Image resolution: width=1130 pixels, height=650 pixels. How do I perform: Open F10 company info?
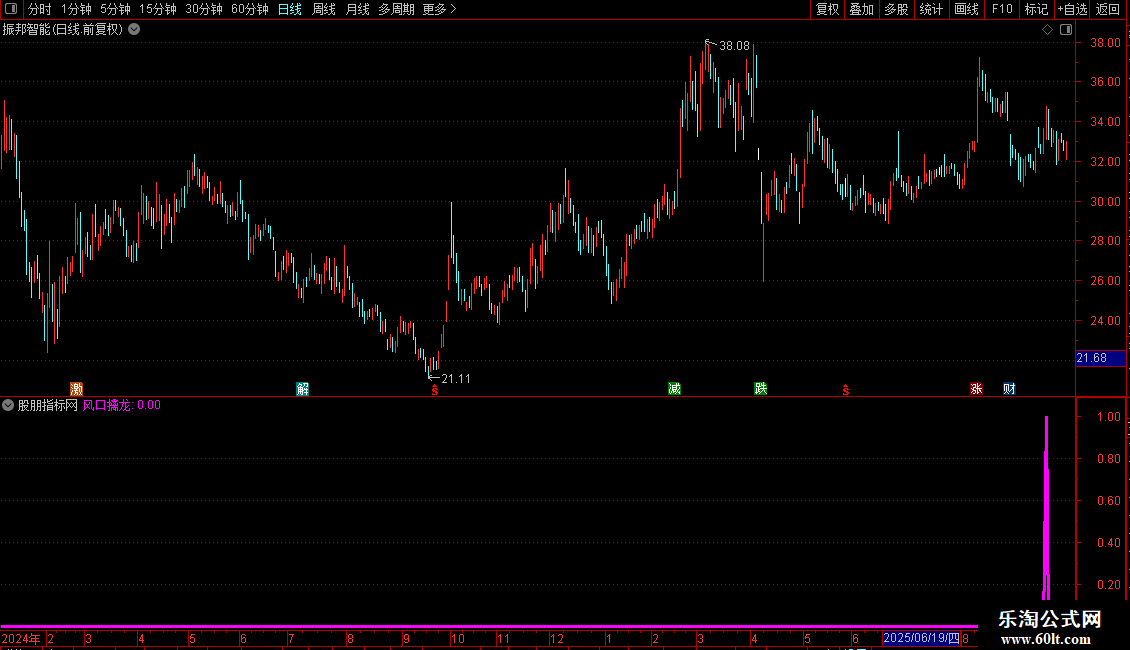pos(1002,9)
